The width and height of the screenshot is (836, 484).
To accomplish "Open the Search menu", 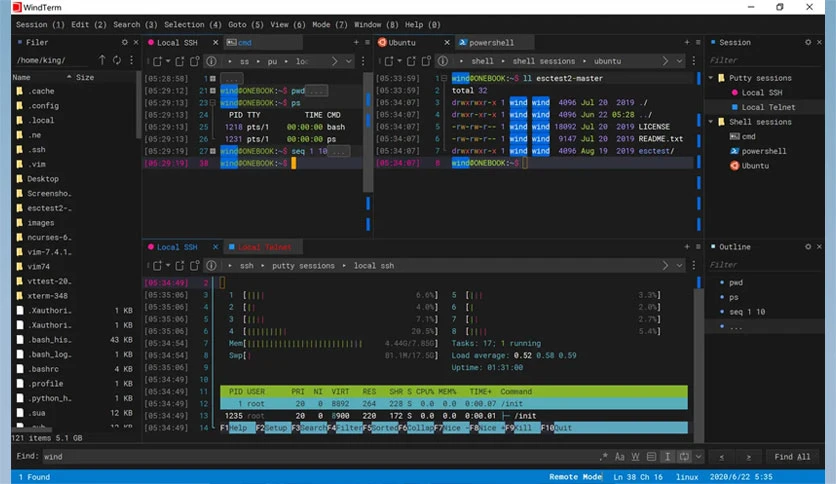I will click(135, 25).
